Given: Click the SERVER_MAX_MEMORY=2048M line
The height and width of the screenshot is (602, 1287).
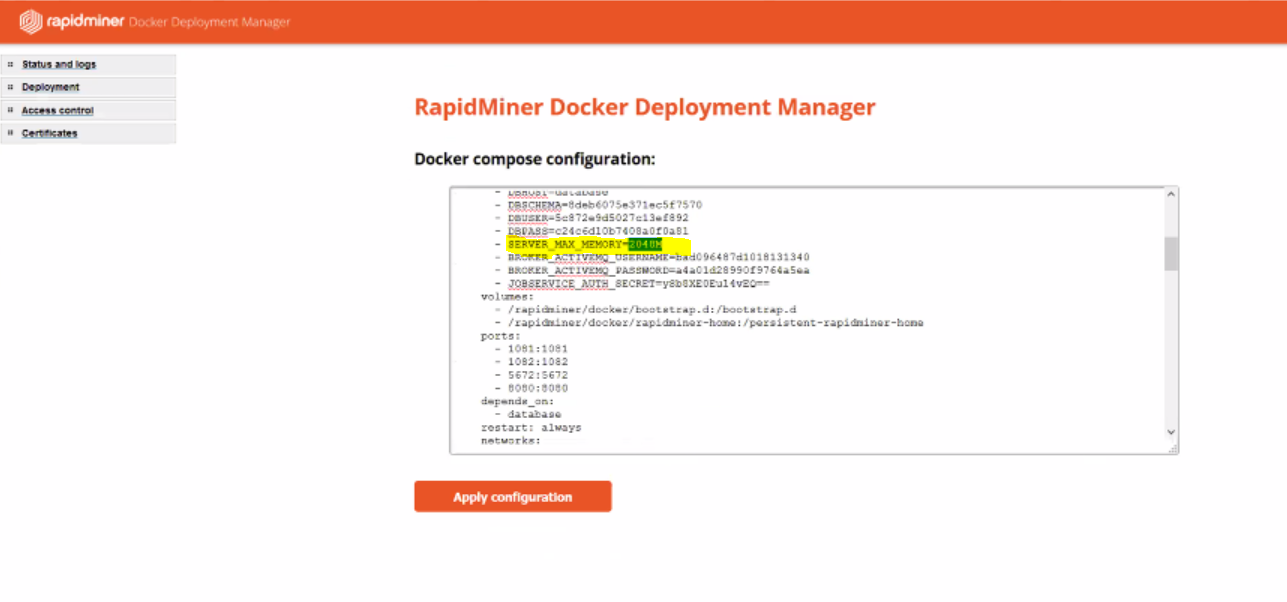Looking at the screenshot, I should coord(578,244).
